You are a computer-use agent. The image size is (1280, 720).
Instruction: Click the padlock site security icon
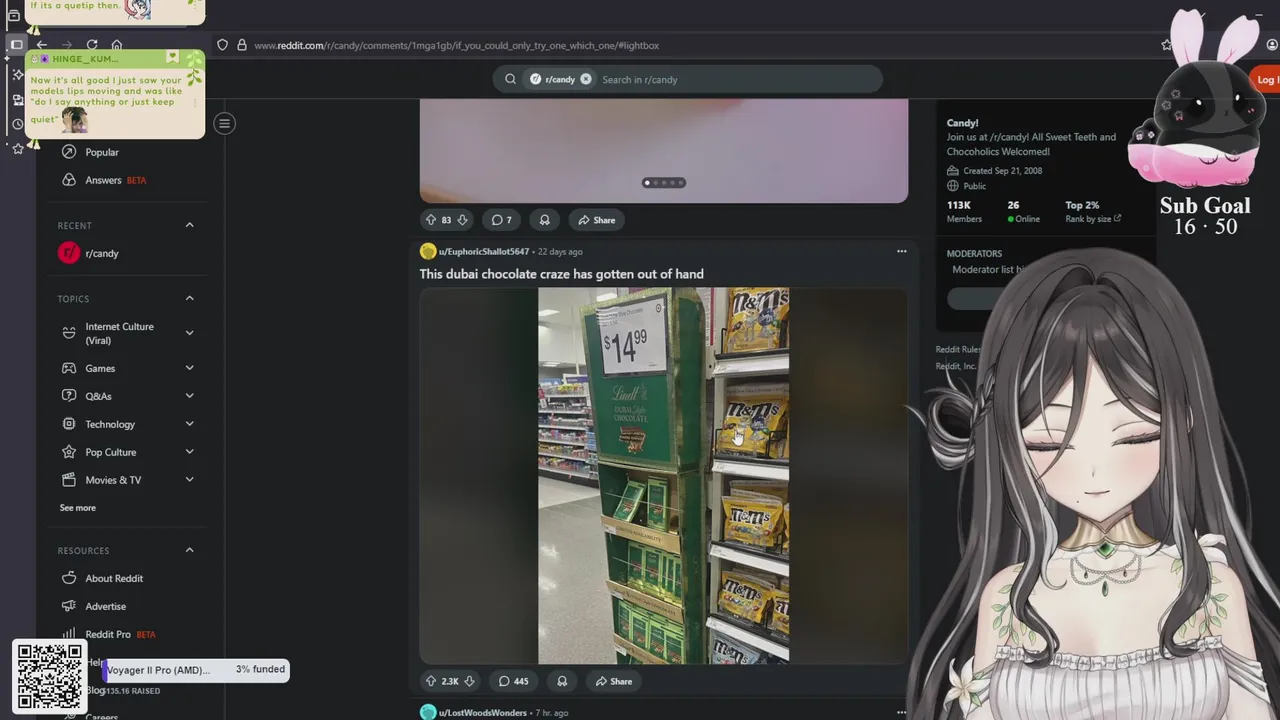click(241, 45)
